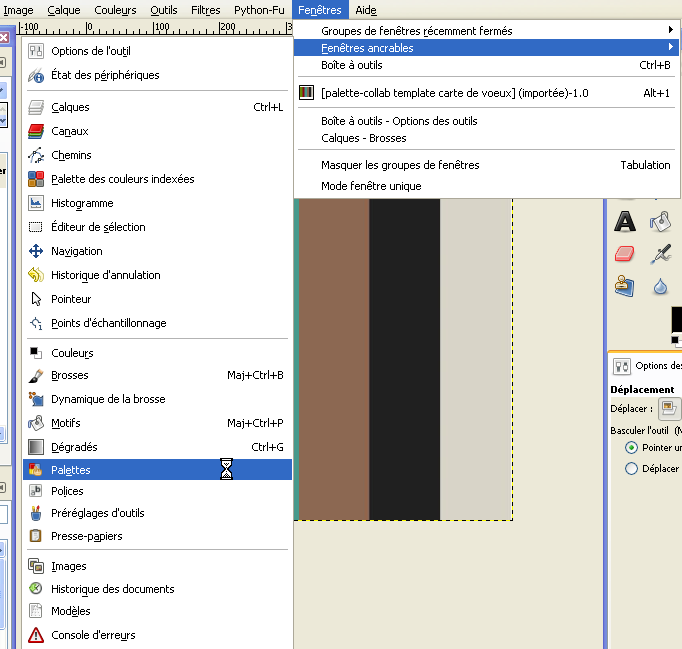Choose Boîte à outils Ctrl+B entry
The height and width of the screenshot is (649, 682).
coord(486,65)
